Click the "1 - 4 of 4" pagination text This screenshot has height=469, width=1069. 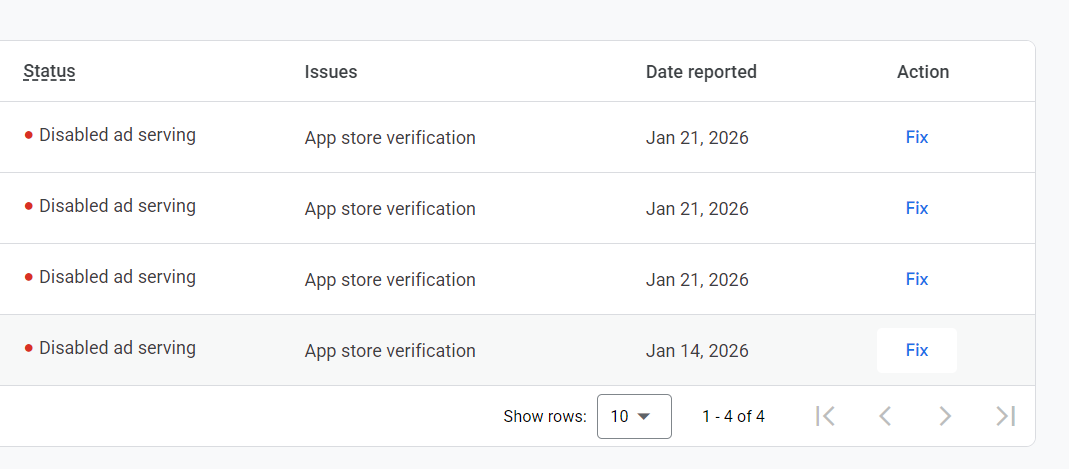point(733,416)
